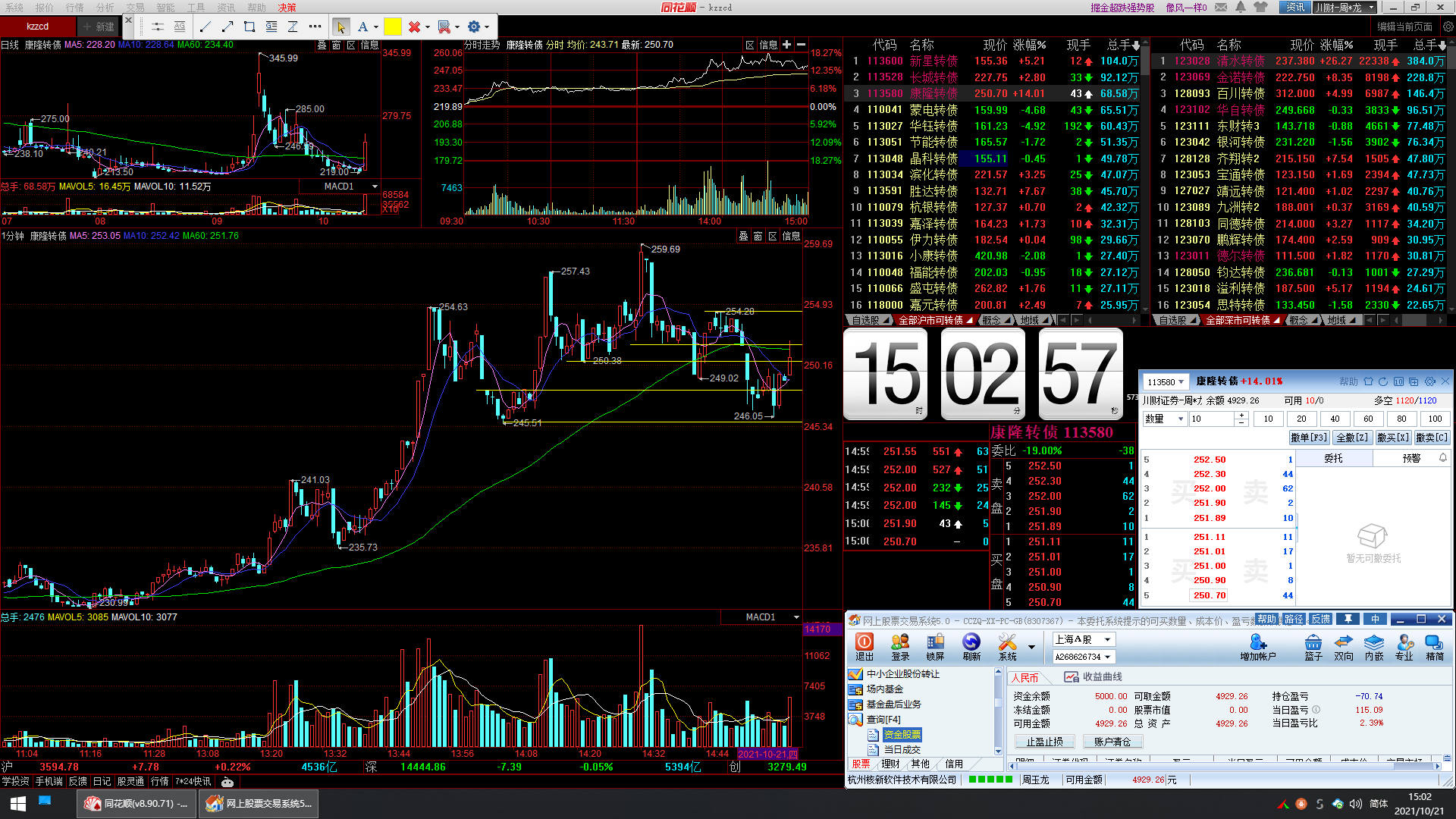1456x819 pixels.
Task: Open 系统 tools icon in trading toolbar
Action: [1008, 647]
